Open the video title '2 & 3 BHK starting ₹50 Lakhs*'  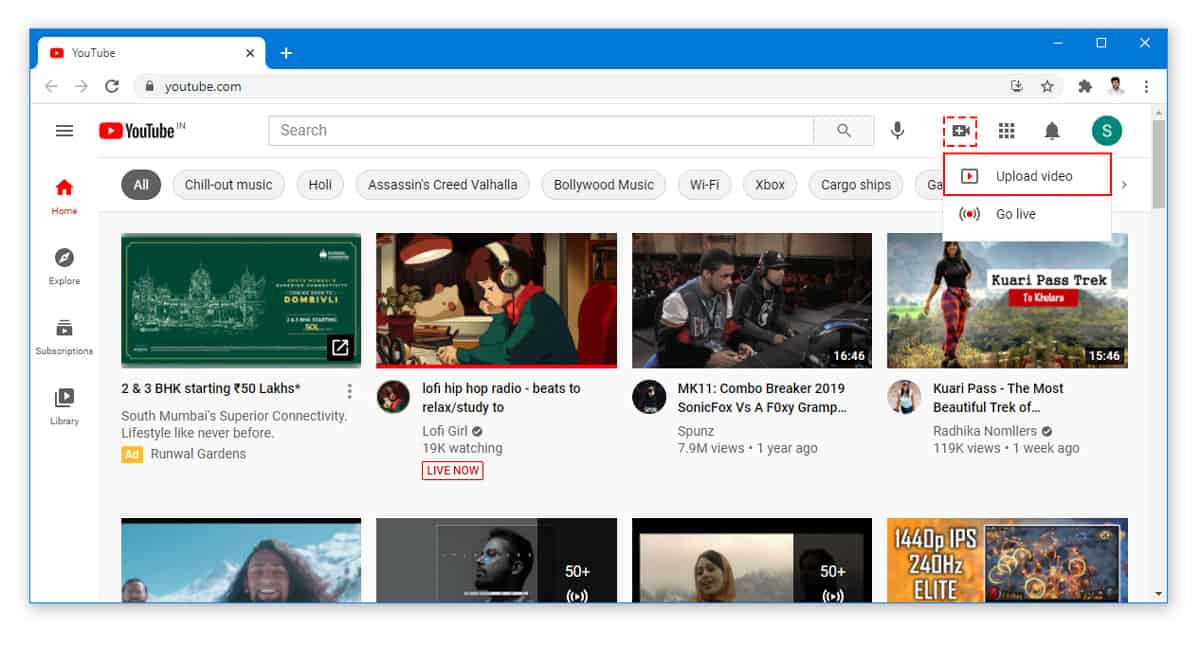211,388
